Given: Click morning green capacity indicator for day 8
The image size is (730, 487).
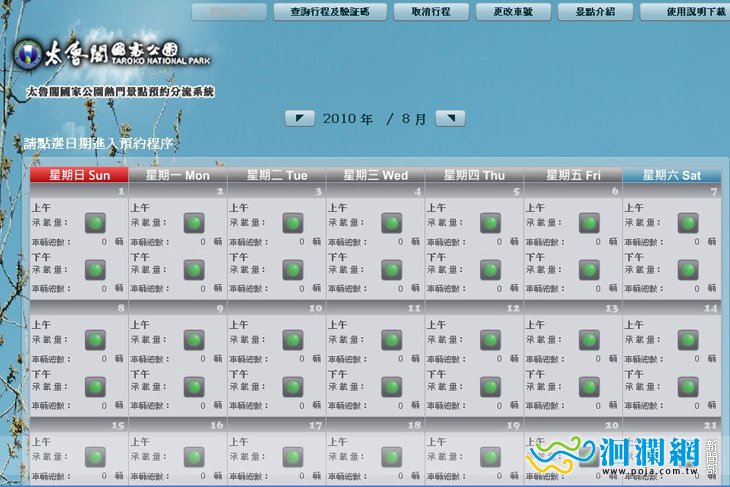Looking at the screenshot, I should (x=95, y=340).
